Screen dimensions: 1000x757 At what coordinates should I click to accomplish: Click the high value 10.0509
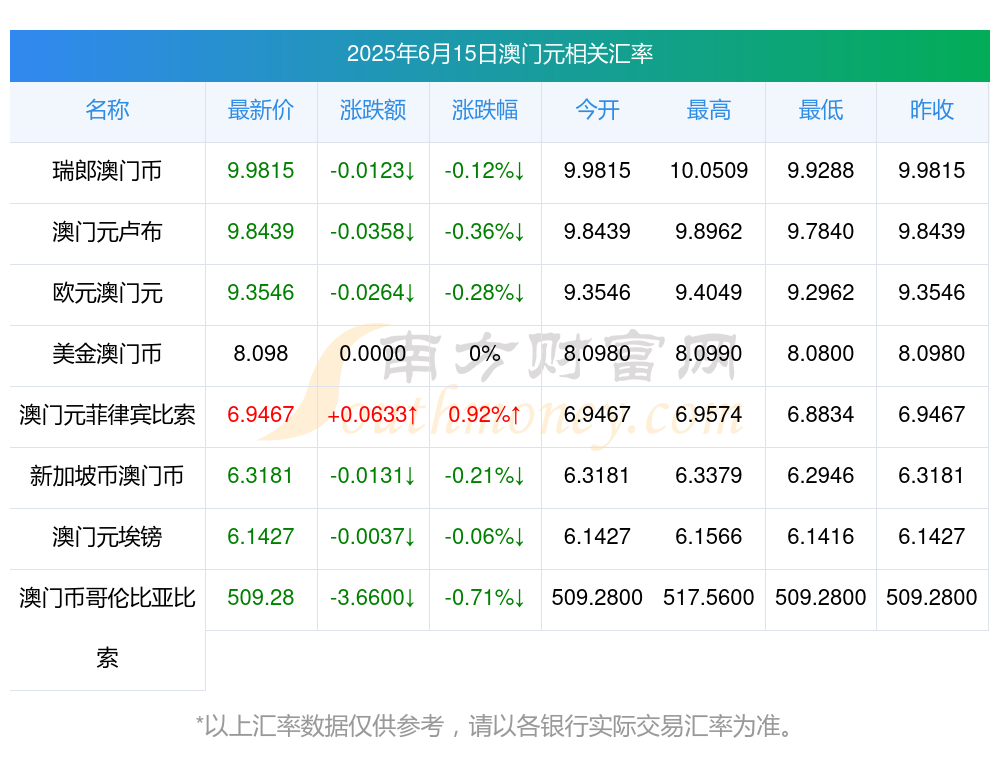click(x=709, y=170)
